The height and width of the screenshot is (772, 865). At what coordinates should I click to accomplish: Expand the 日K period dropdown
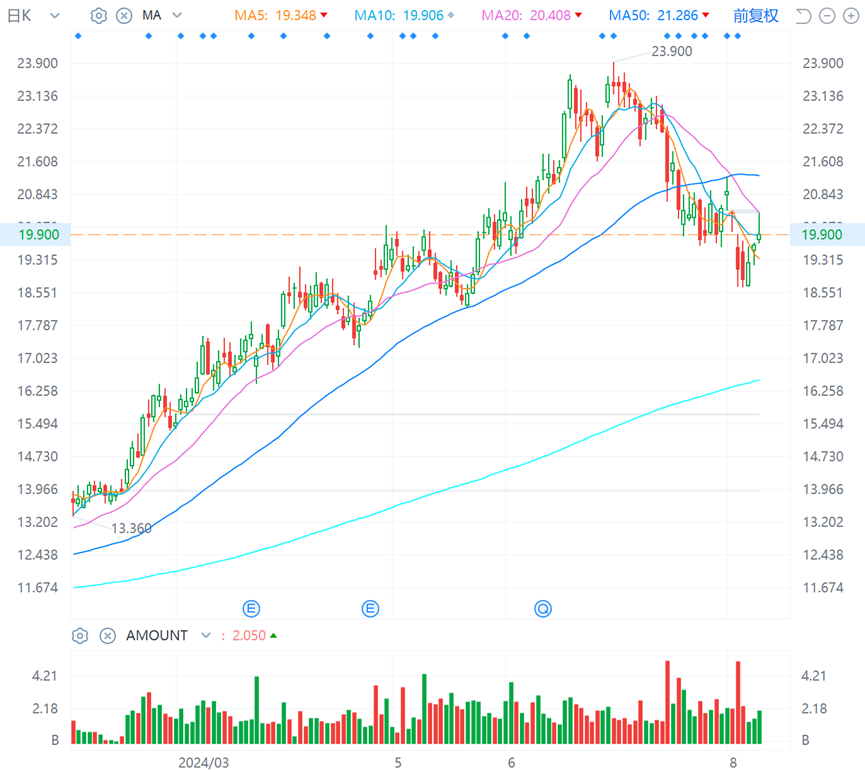(55, 15)
